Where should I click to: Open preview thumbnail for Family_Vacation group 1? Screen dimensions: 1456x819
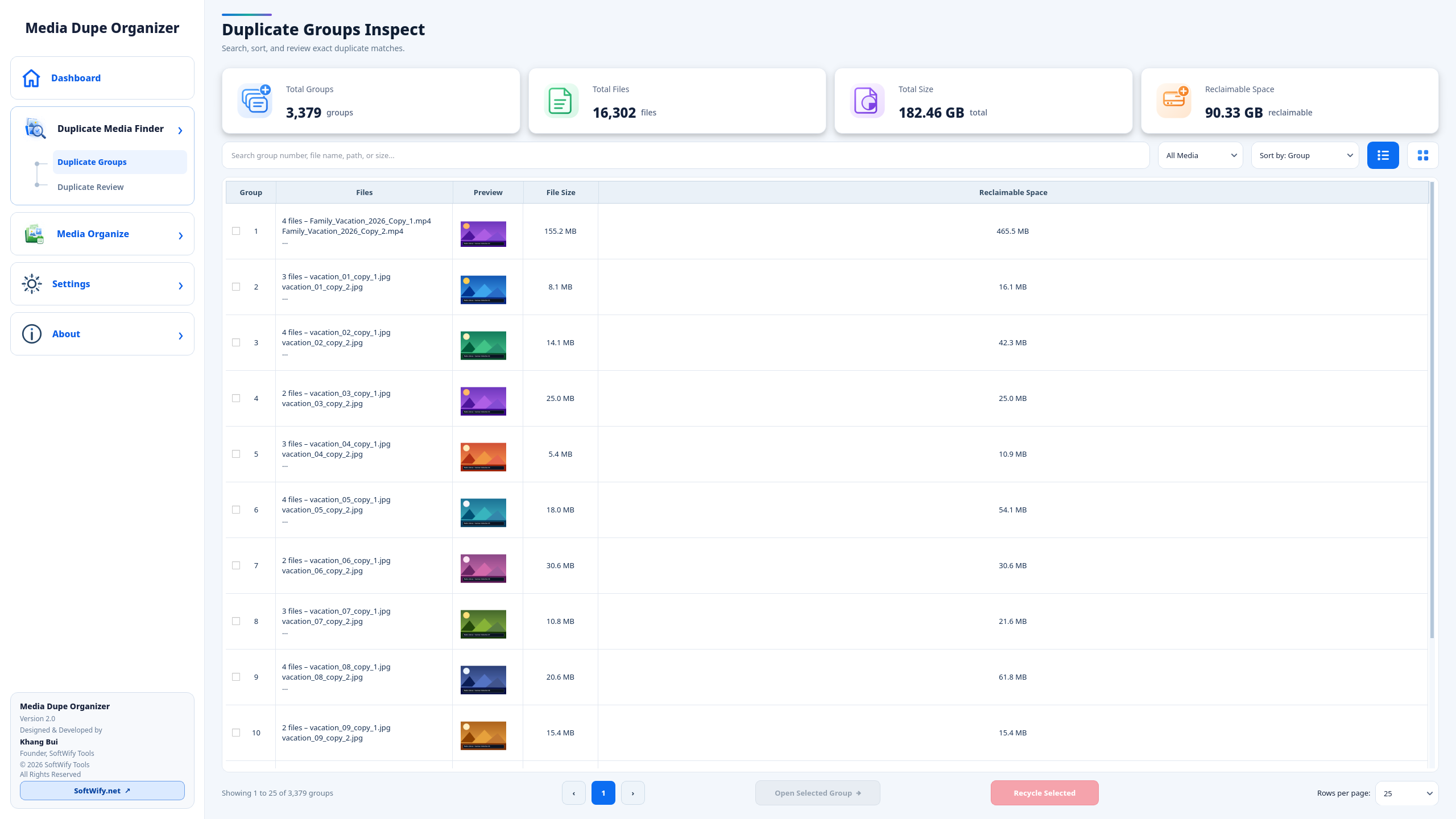pos(483,234)
